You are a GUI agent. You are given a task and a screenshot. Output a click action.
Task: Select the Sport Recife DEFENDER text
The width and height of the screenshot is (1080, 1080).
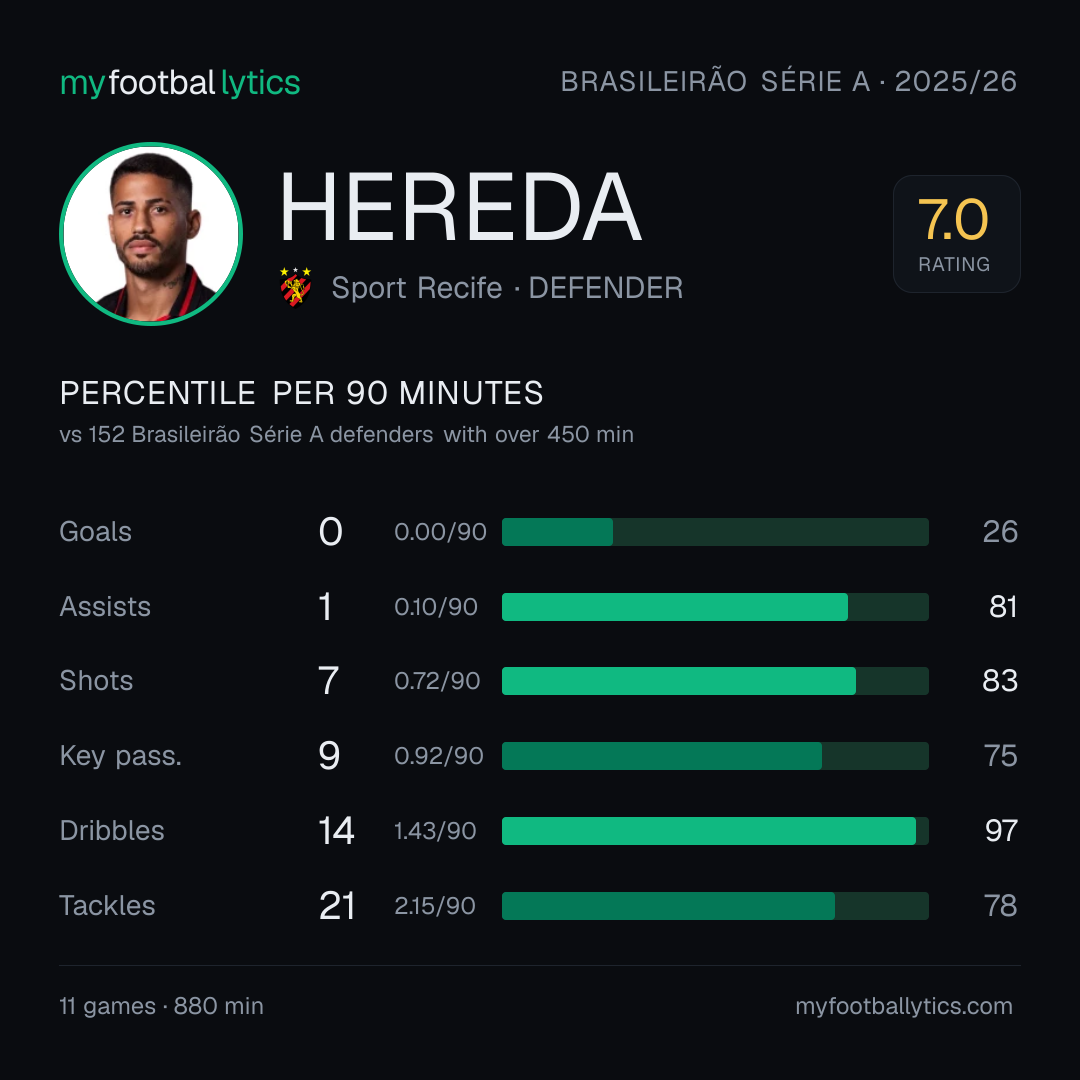[x=507, y=288]
